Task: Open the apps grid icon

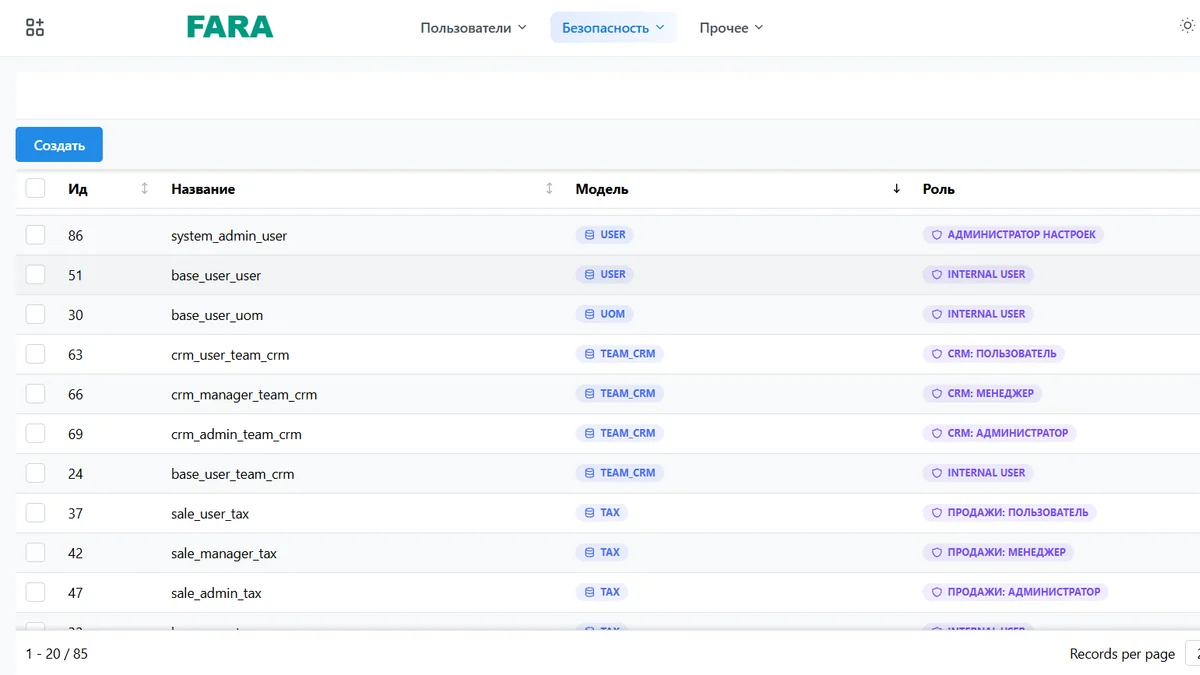Action: (35, 28)
